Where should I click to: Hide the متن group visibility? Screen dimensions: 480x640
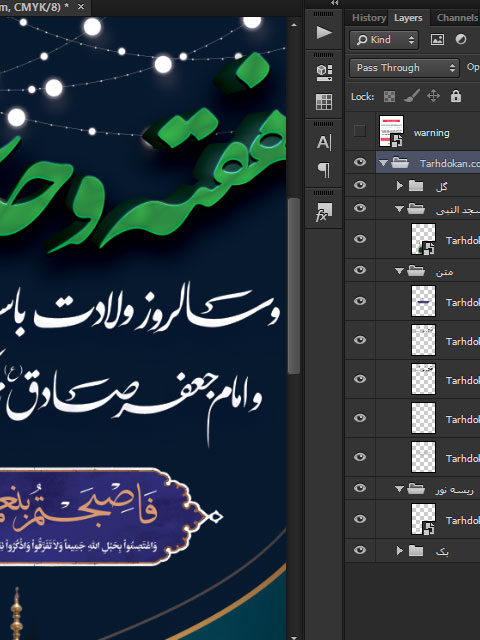pyautogui.click(x=360, y=270)
